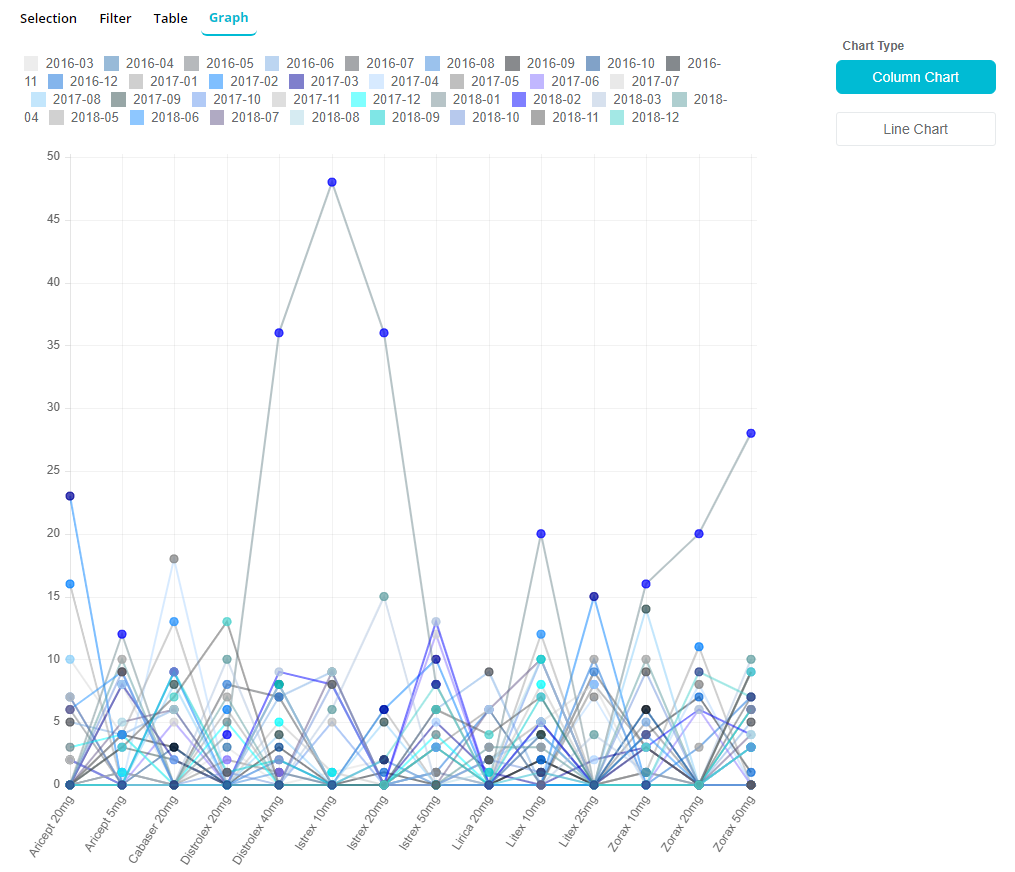Viewport: 1015px width, 872px height.
Task: Click Aricept 20mg data point at 23
Action: click(x=70, y=496)
